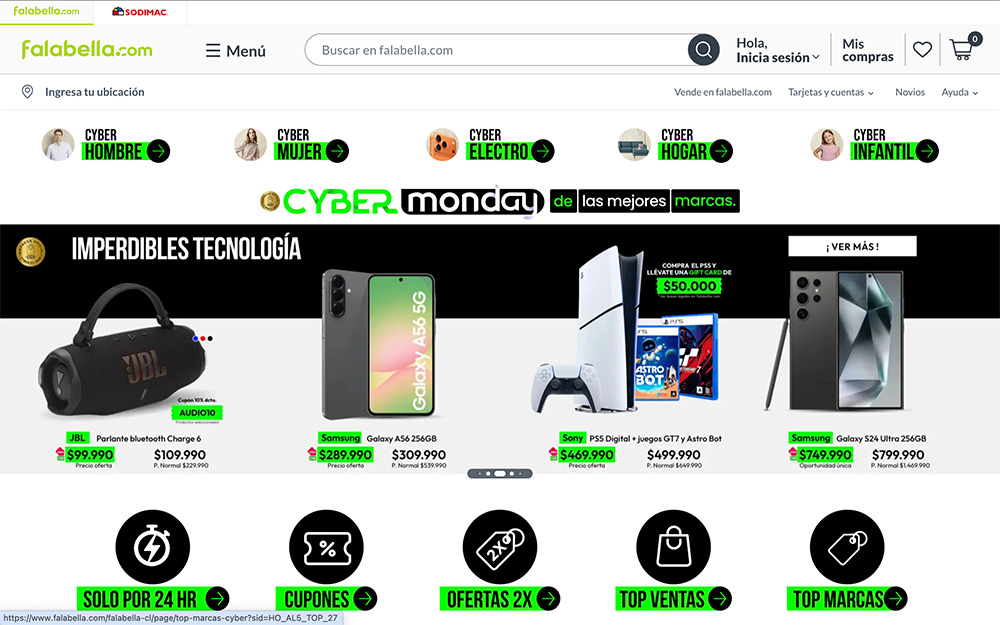1000x625 pixels.
Task: Open the hamburger Menú
Action: pos(235,50)
